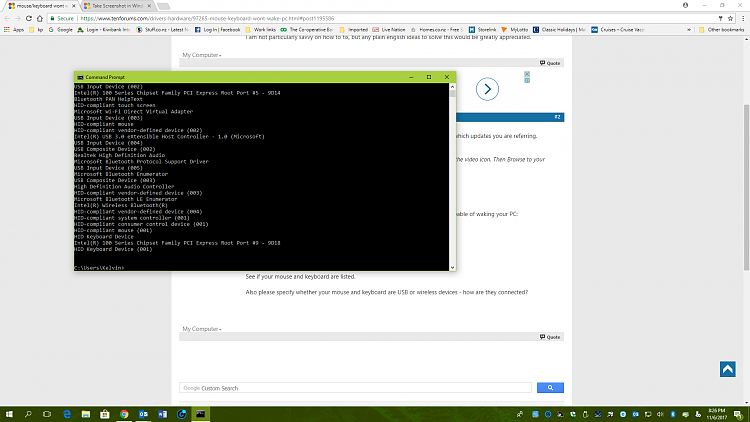Image resolution: width=750 pixels, height=422 pixels.
Task: Click the blue arrow ad button
Action: tap(486, 89)
